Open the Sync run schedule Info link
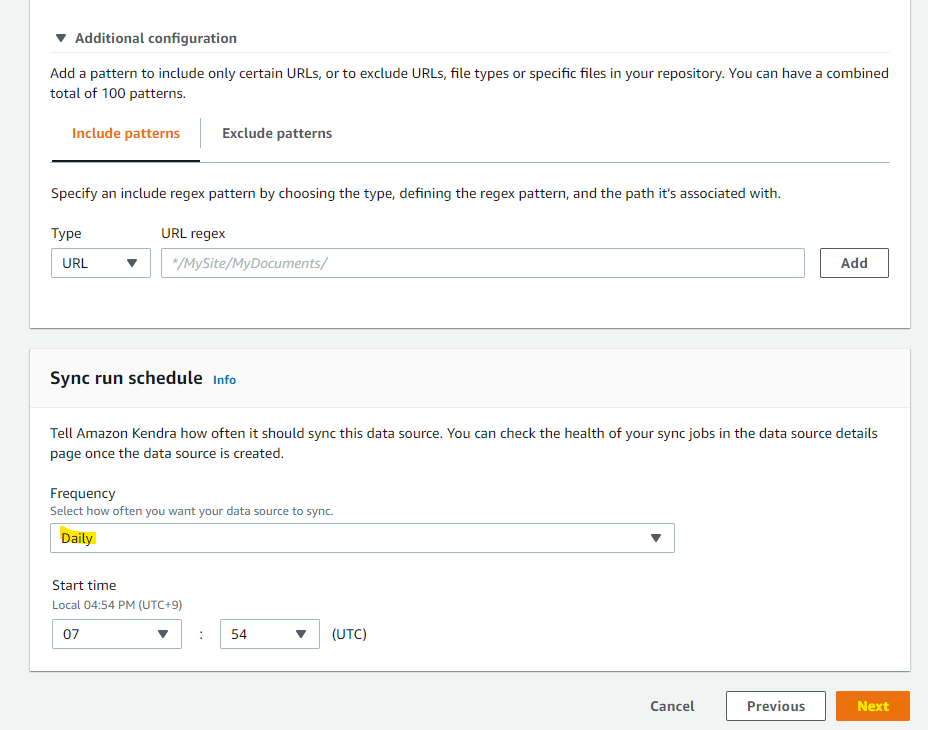928x730 pixels. click(x=224, y=380)
